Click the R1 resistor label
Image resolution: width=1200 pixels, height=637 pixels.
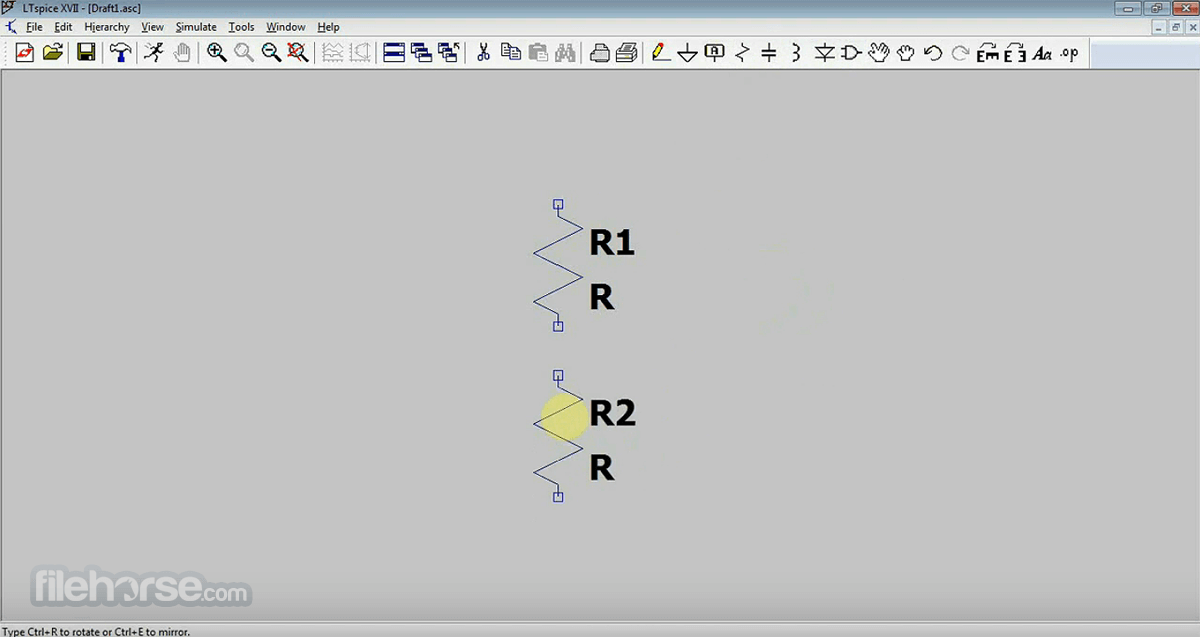pyautogui.click(x=612, y=242)
